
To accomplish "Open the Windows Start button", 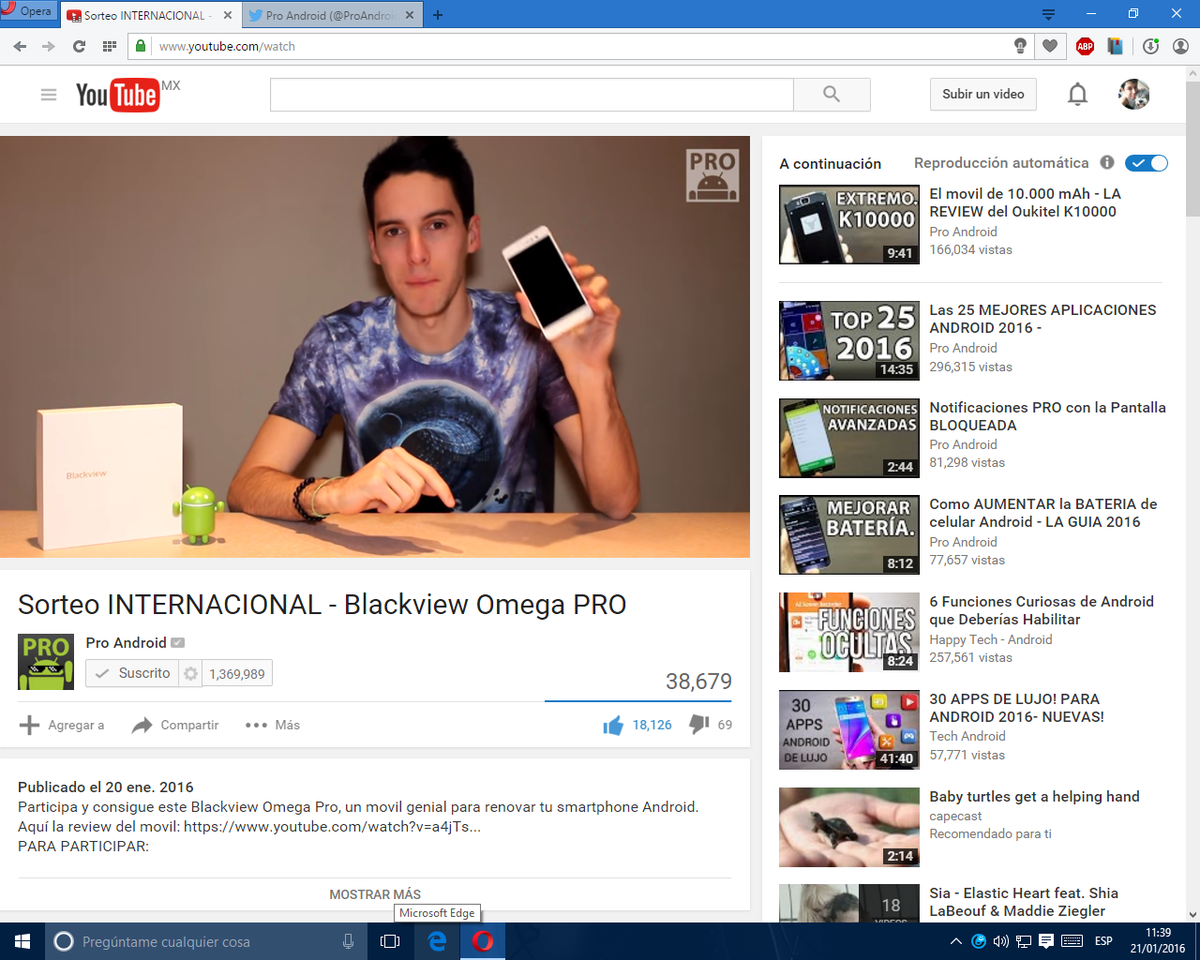I will (23, 941).
